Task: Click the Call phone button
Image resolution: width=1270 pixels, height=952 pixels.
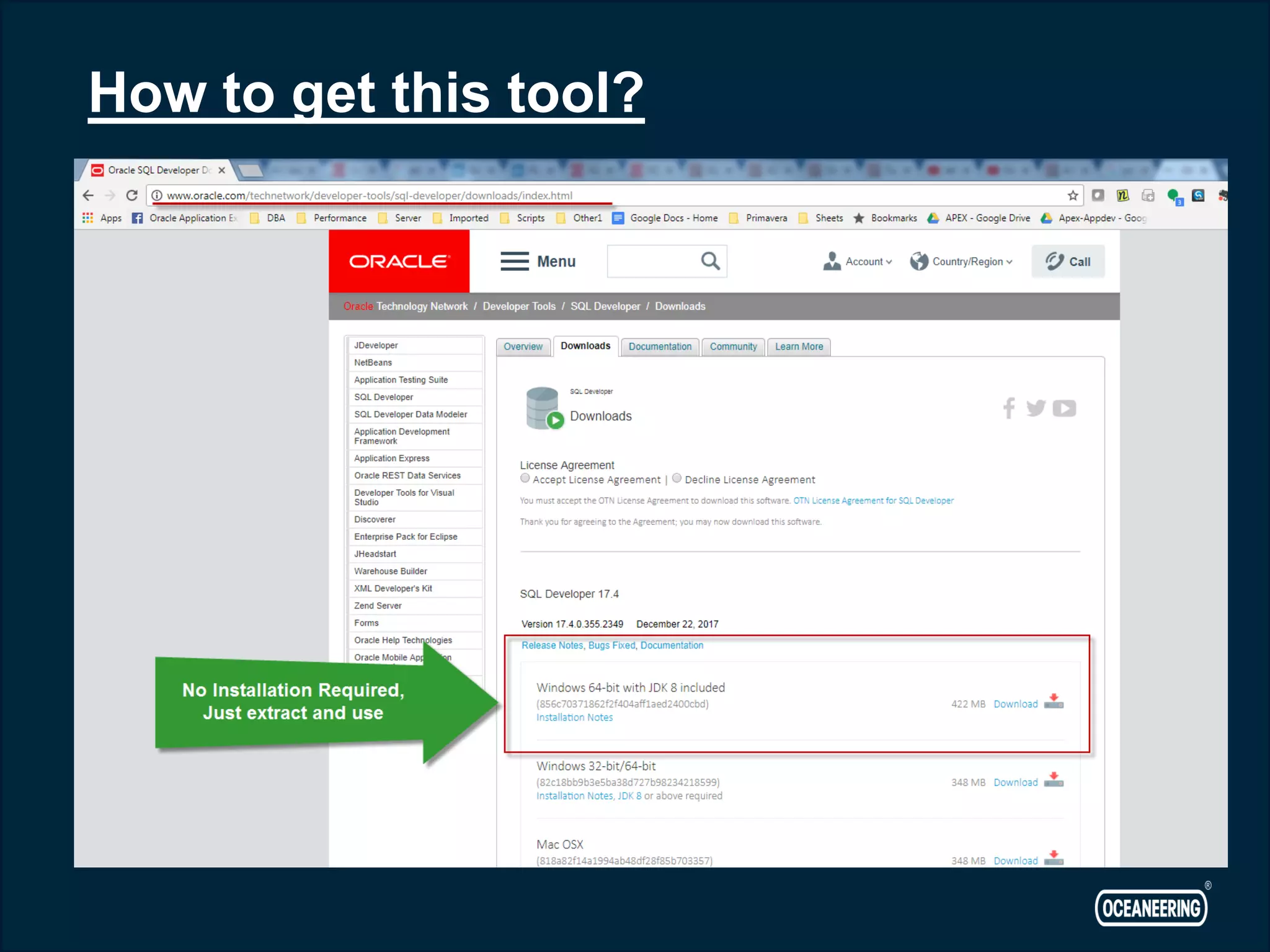Action: click(x=1068, y=261)
